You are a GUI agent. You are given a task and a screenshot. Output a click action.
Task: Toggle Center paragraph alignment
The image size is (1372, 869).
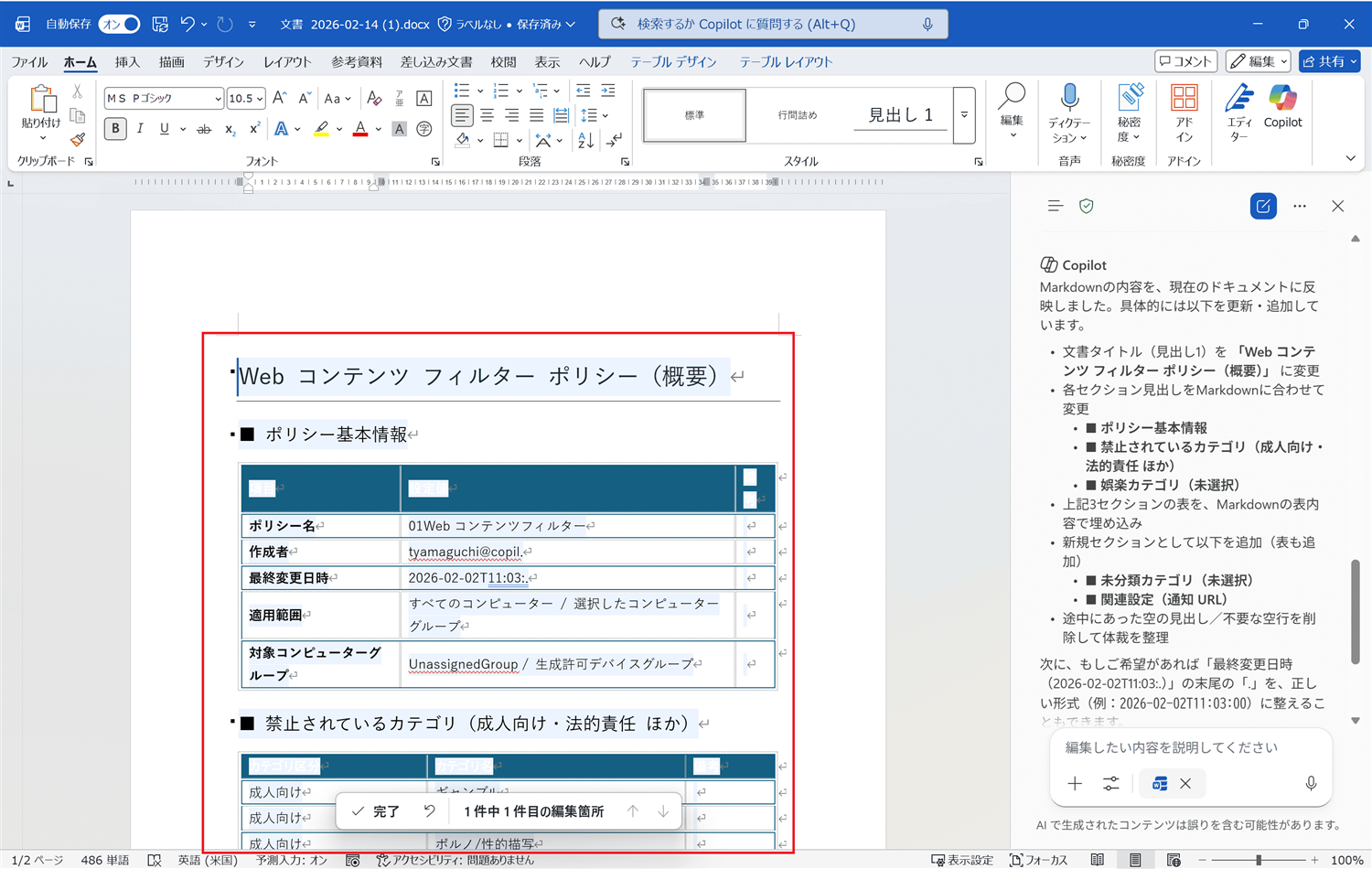click(x=488, y=115)
